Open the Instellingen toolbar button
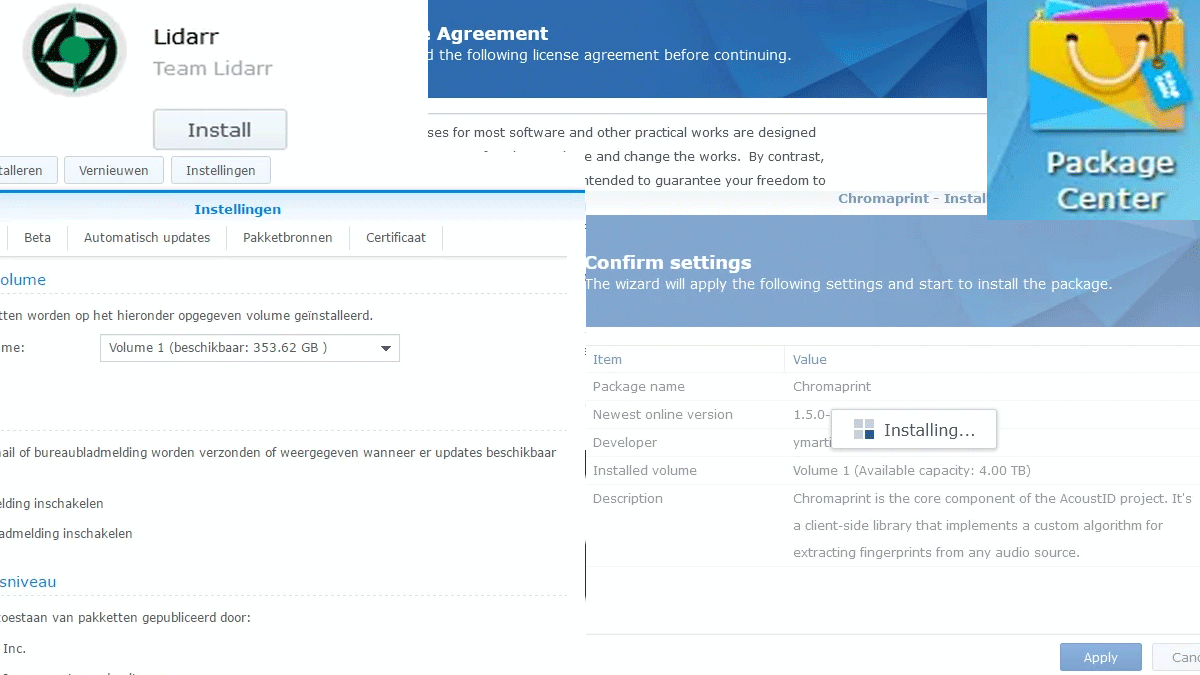 click(x=220, y=171)
